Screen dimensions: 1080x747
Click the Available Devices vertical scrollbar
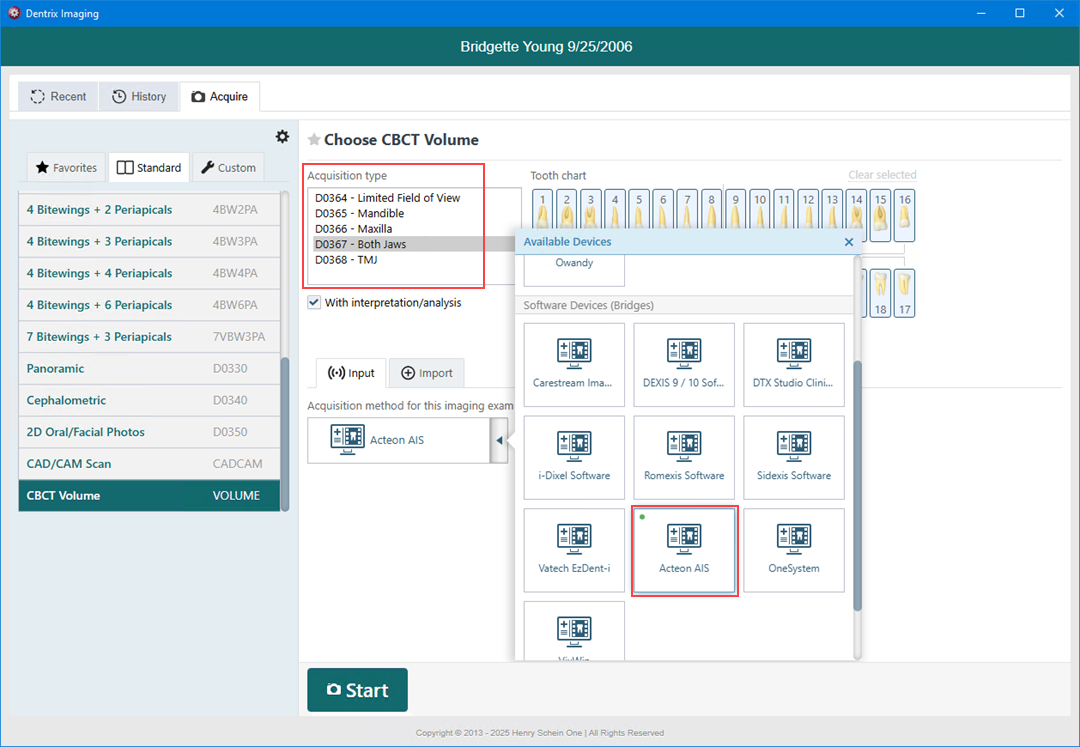857,480
